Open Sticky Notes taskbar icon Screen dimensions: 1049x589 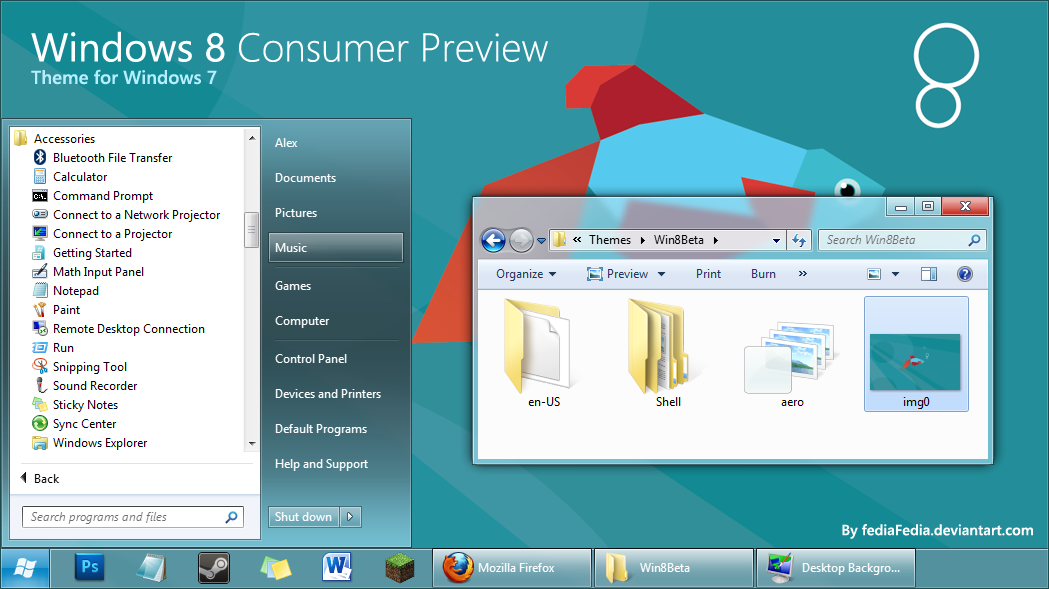(276, 568)
